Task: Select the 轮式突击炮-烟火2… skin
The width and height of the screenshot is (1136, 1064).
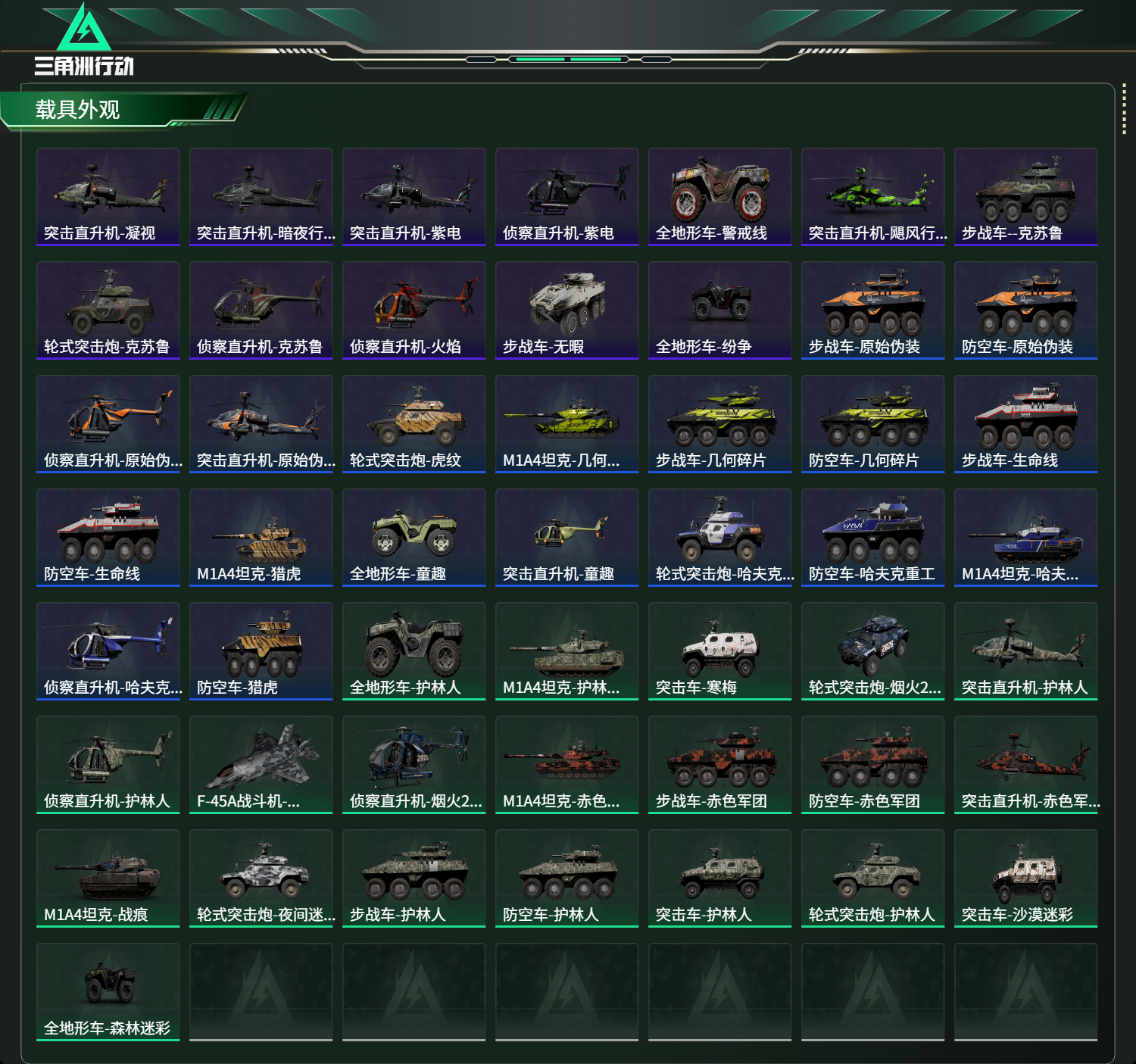Action: tap(873, 651)
